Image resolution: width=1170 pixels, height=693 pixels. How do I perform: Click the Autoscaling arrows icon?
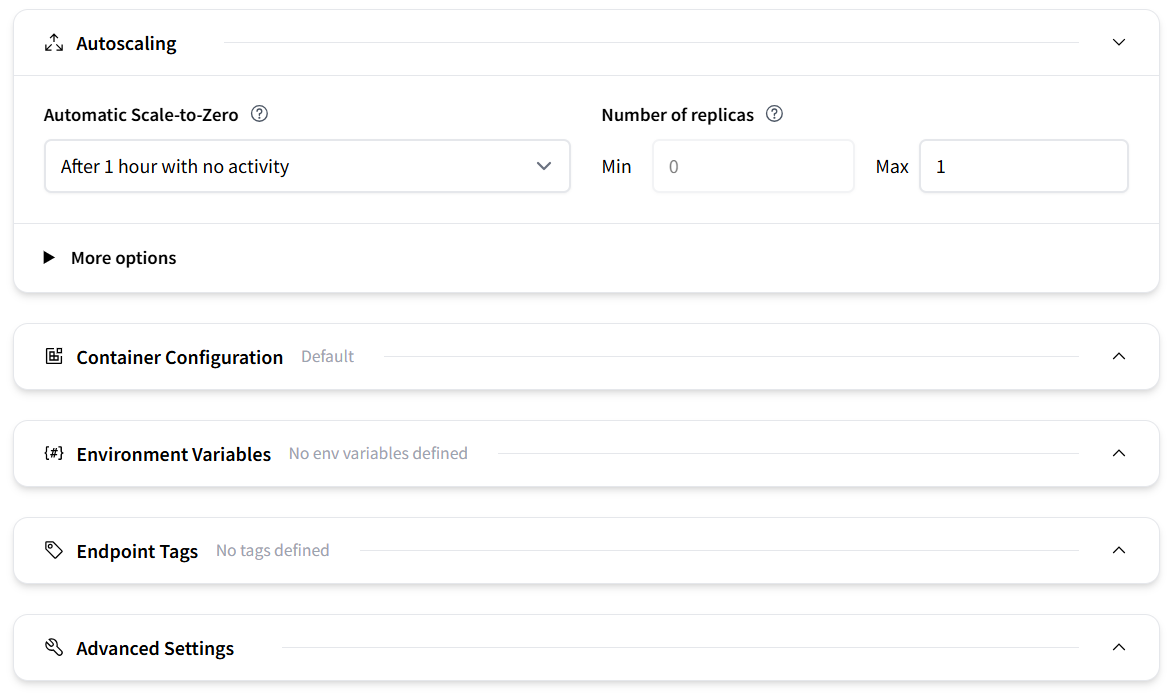click(x=54, y=43)
